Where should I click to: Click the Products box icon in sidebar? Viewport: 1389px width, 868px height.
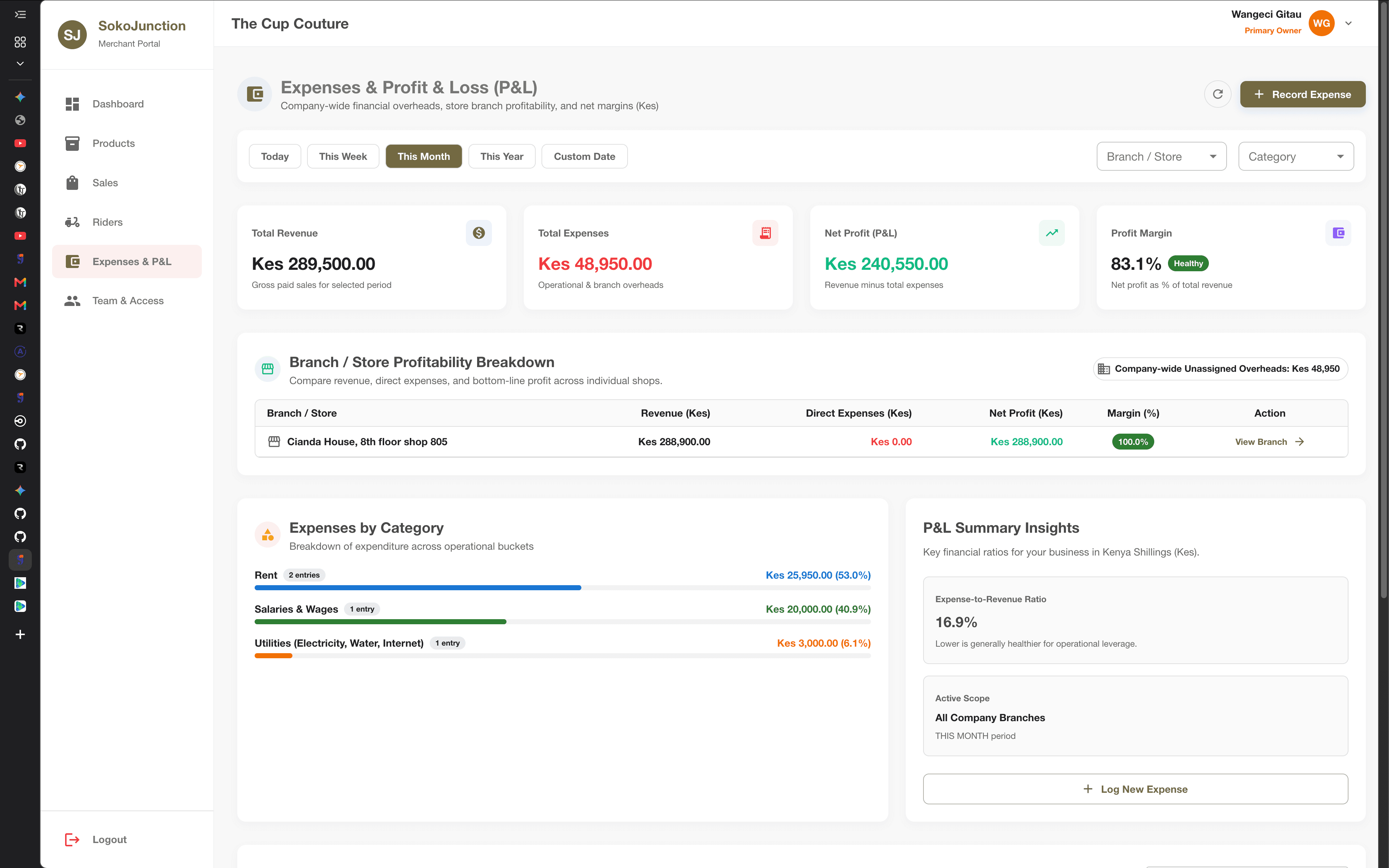click(x=72, y=144)
